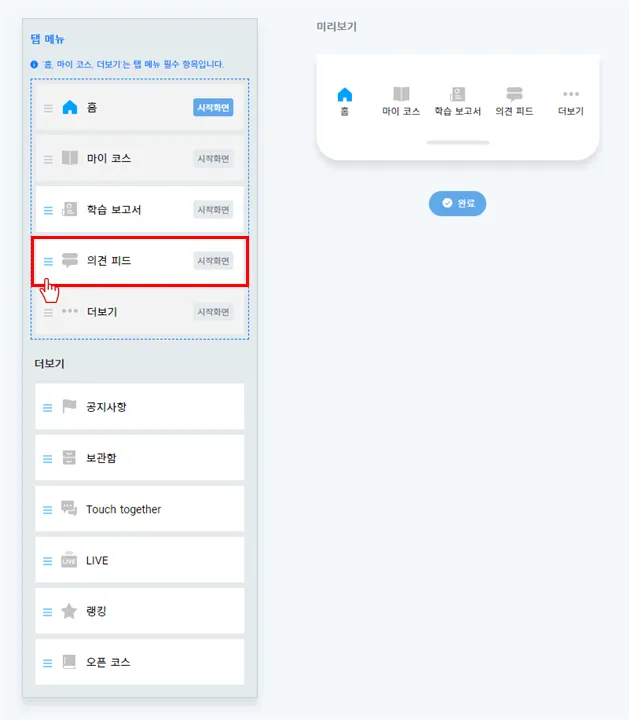
Task: Select 더보기 tab in the preview bar
Action: point(571,102)
